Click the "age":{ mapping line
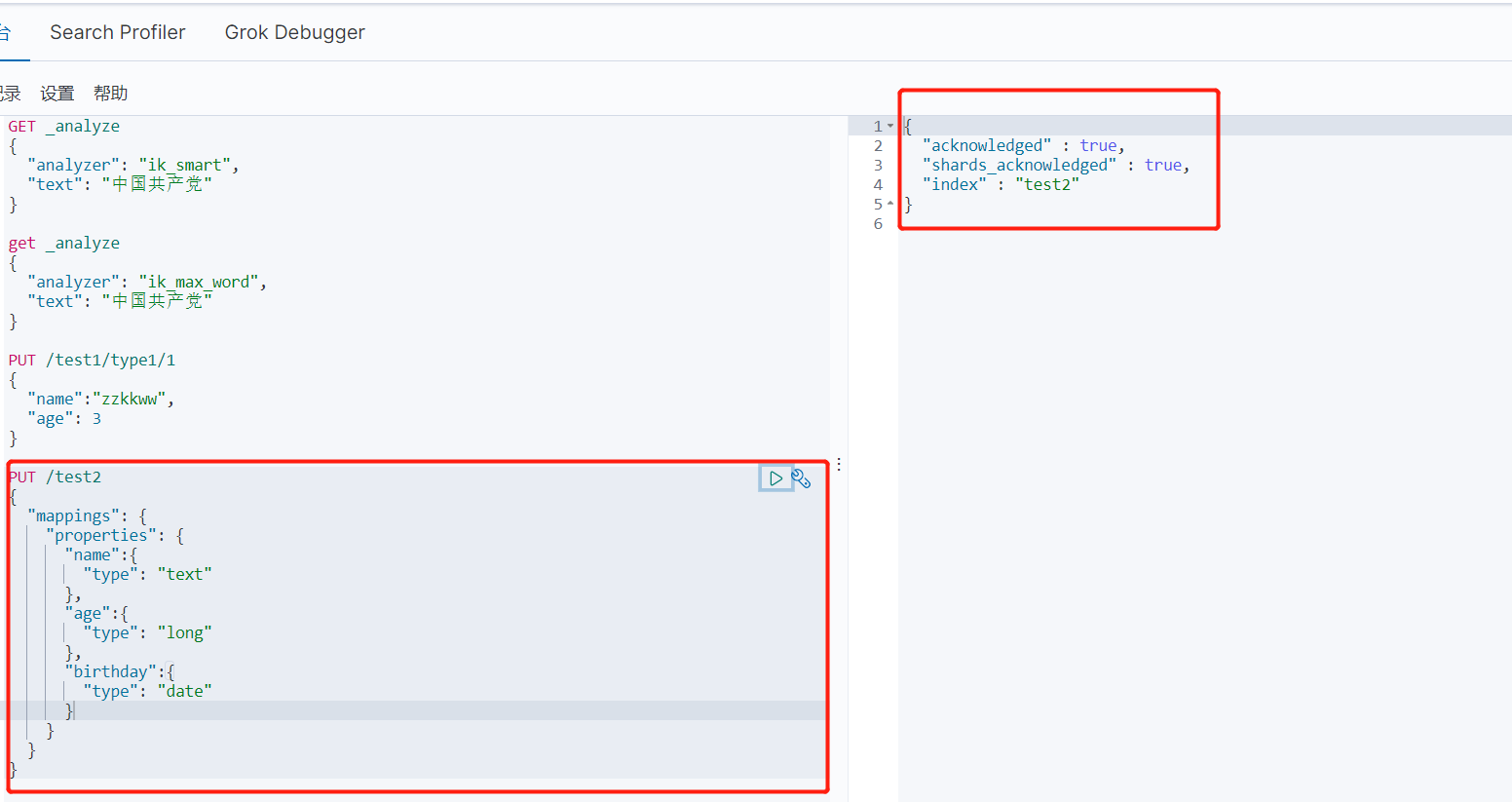 pos(96,613)
